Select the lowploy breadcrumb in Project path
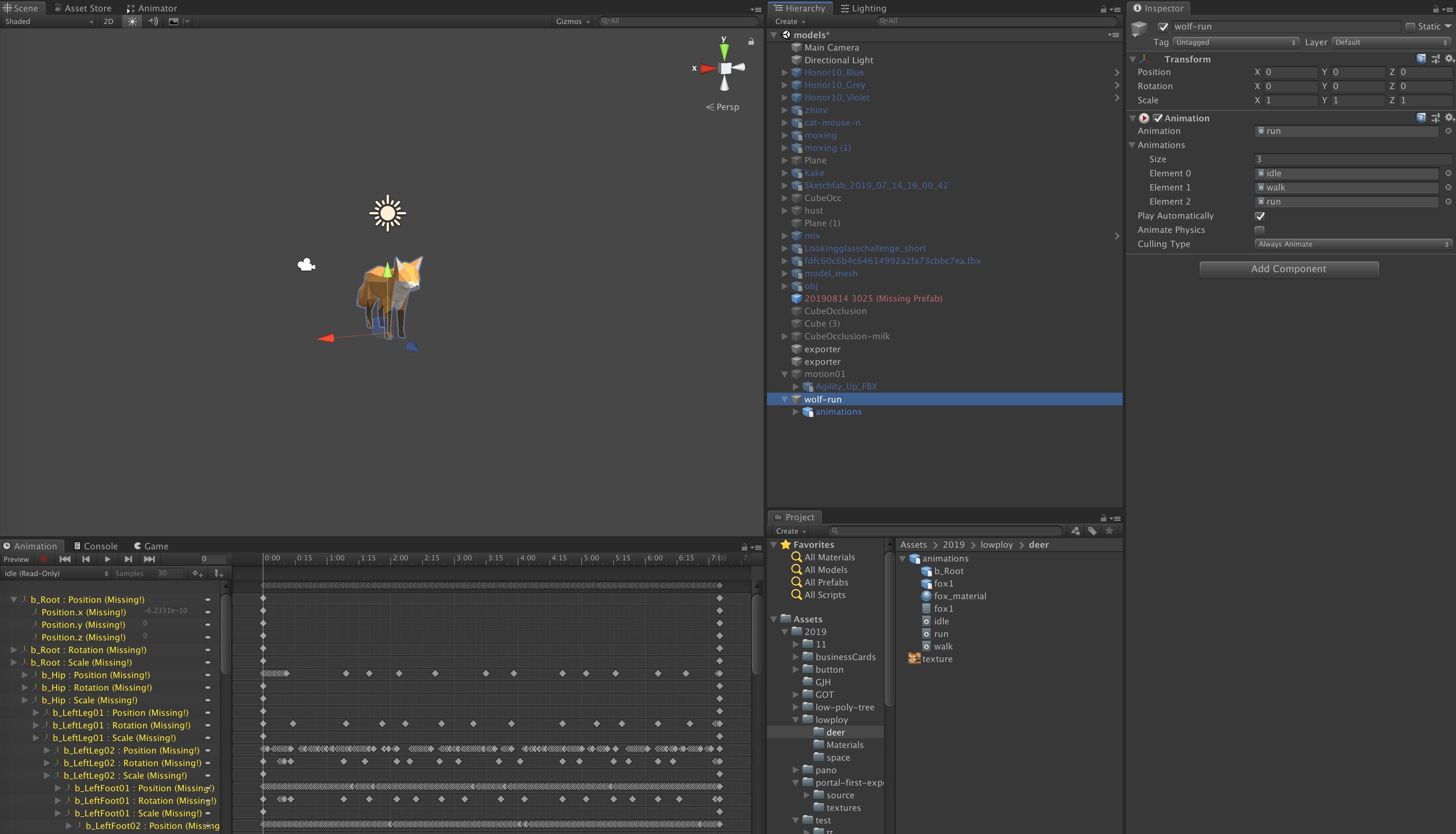 click(996, 545)
